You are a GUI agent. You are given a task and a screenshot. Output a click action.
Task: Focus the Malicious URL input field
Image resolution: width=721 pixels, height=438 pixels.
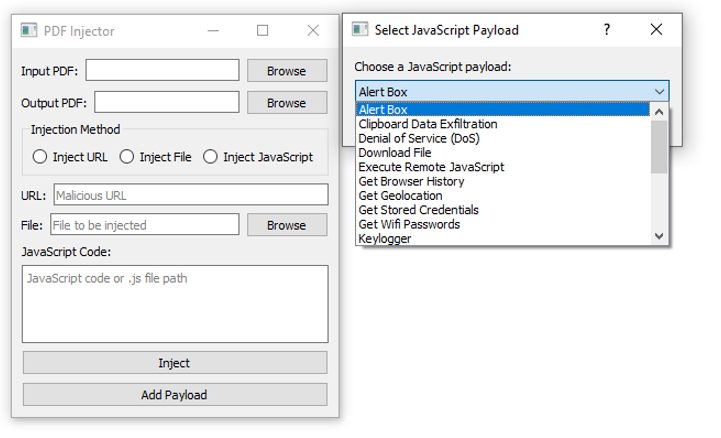191,195
